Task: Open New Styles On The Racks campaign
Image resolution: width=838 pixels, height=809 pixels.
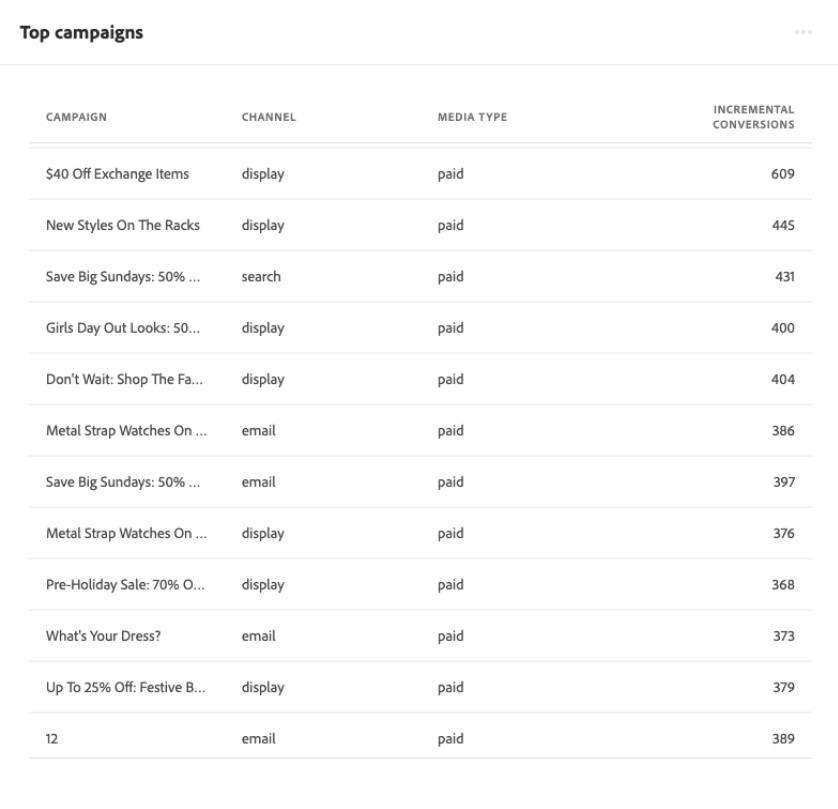Action: pyautogui.click(x=123, y=225)
